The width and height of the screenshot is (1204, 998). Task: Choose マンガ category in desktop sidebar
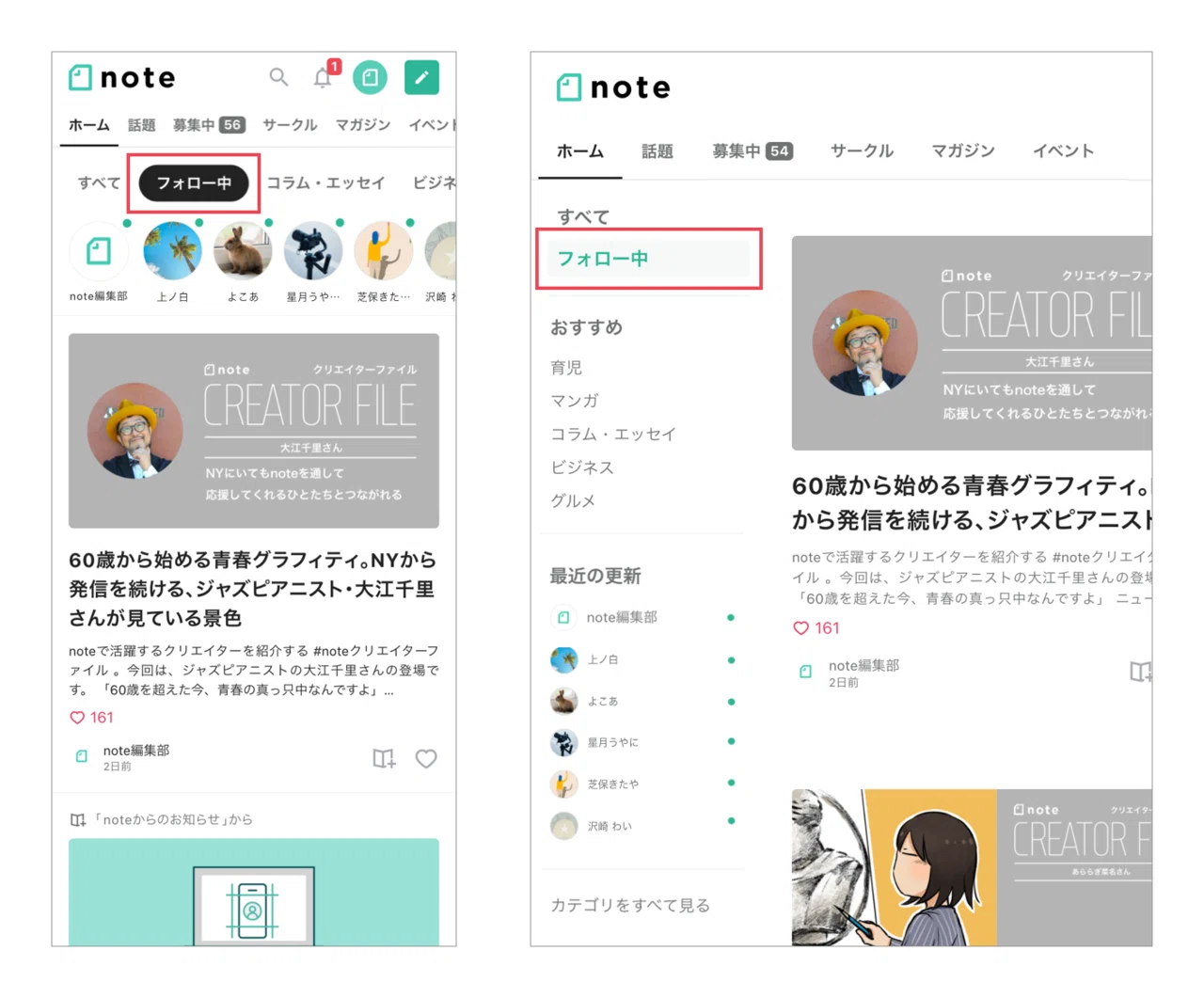575,401
